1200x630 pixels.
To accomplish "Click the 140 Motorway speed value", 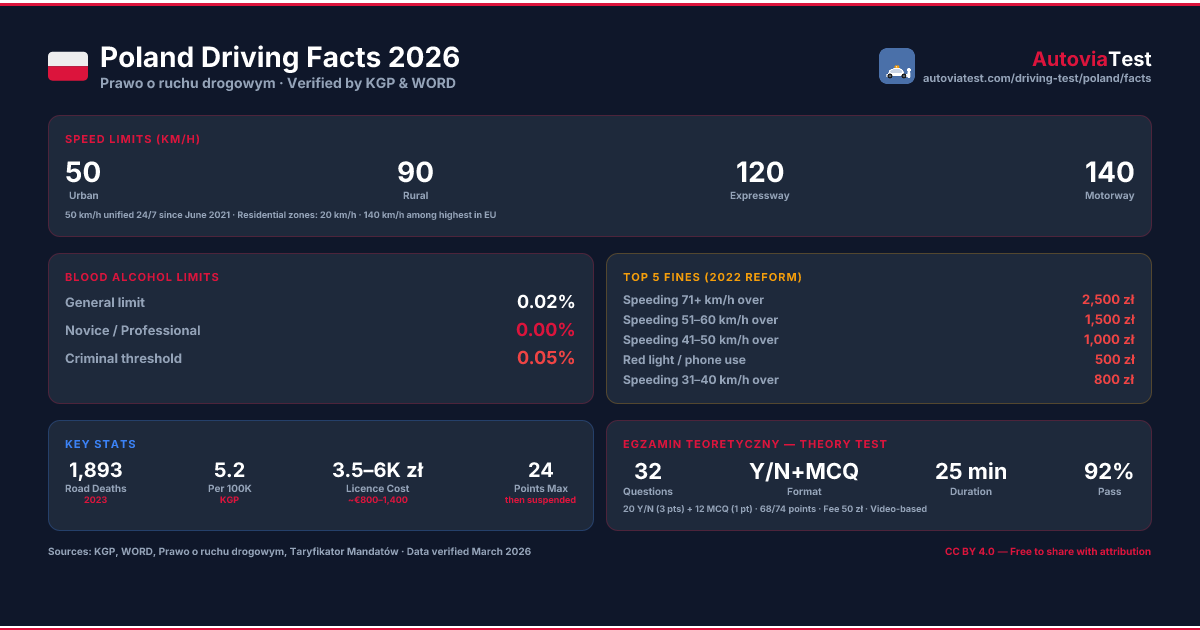I will pyautogui.click(x=1110, y=172).
